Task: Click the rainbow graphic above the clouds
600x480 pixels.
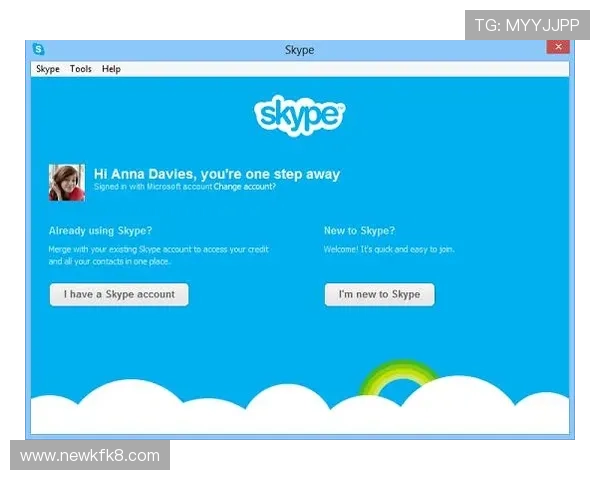Action: coord(399,379)
